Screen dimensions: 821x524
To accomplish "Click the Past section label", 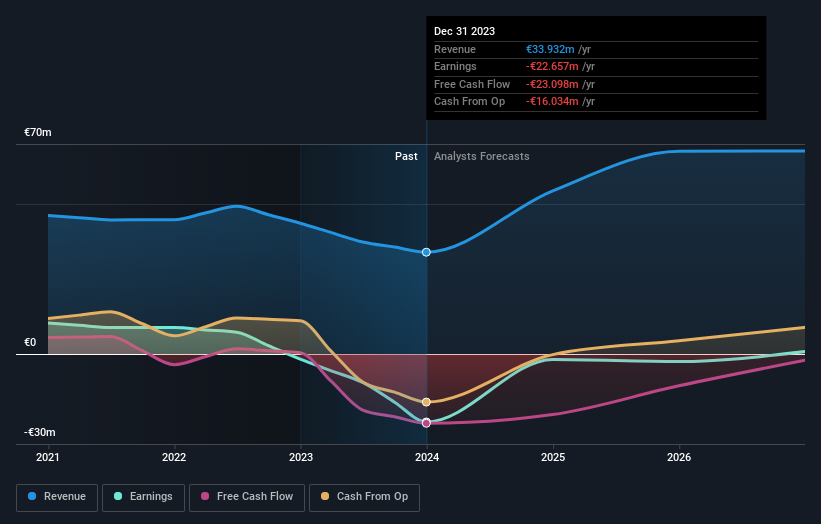I will (x=406, y=157).
